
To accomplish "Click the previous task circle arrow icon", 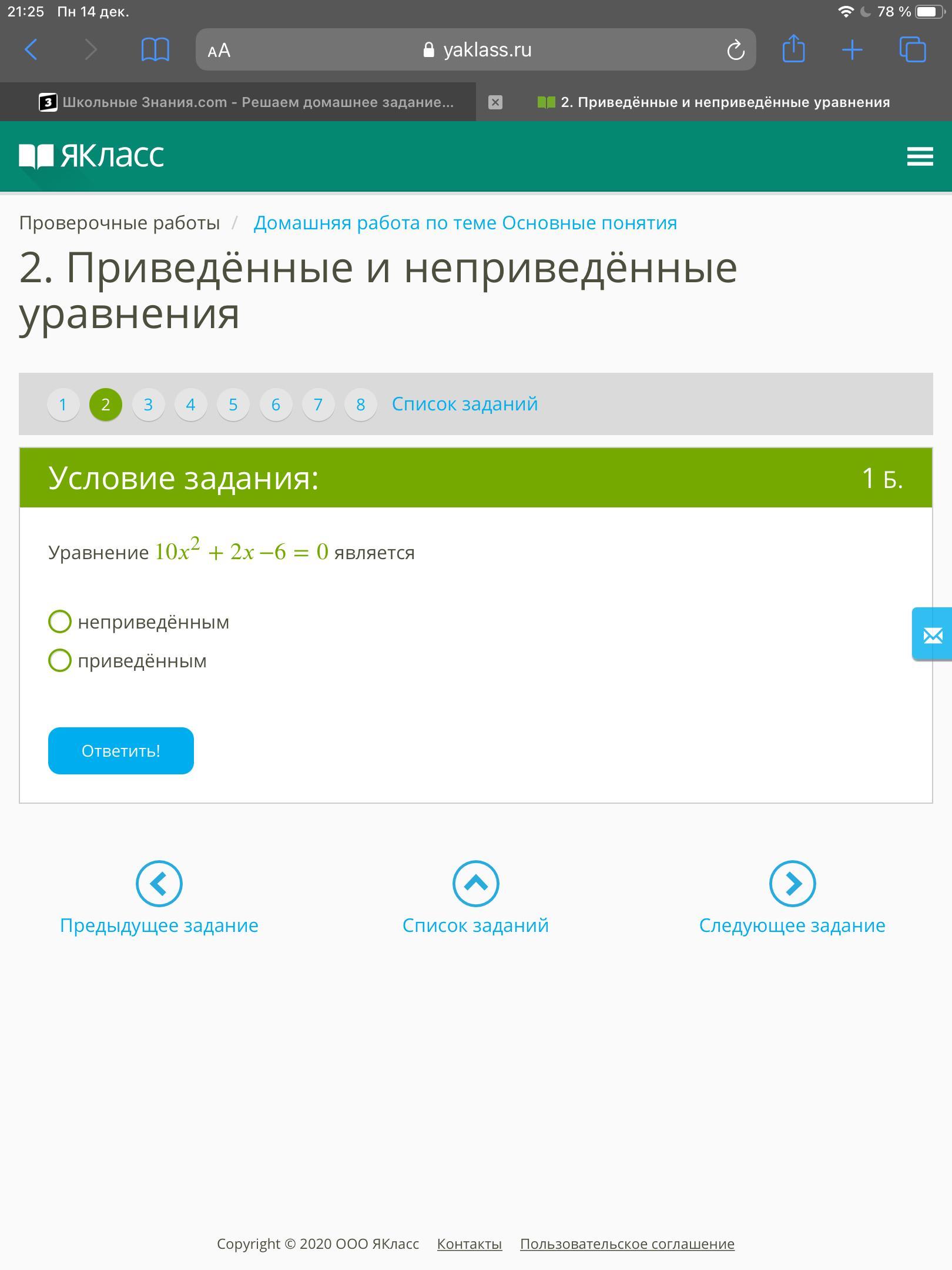I will [x=159, y=884].
